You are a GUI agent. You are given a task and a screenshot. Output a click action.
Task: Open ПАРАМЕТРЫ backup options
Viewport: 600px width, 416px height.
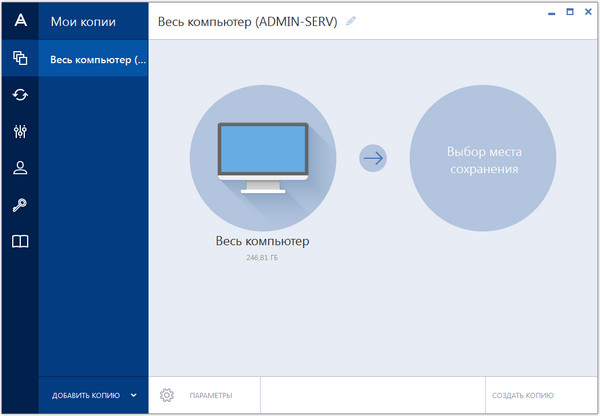click(210, 396)
